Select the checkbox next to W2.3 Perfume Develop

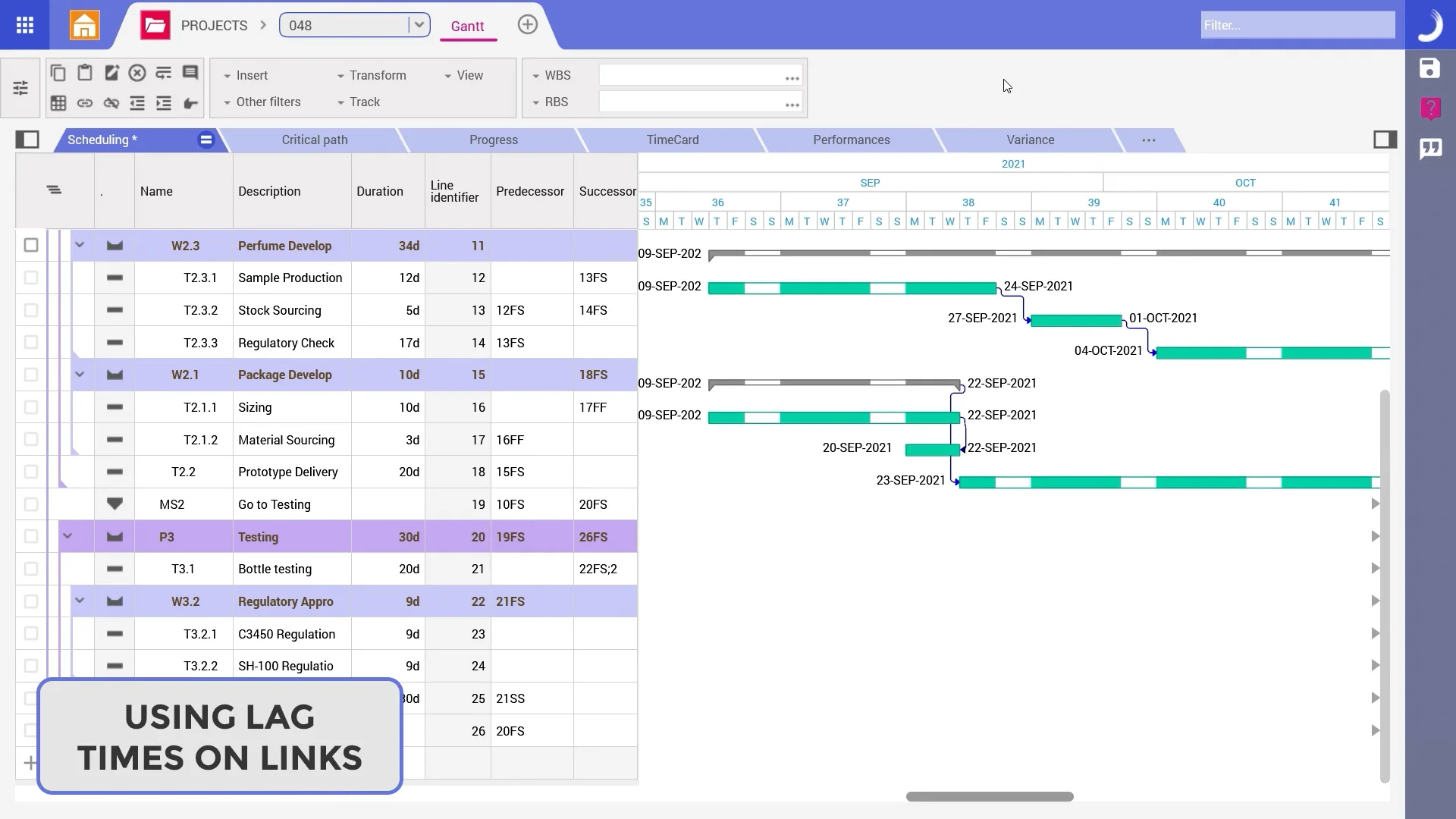pos(31,245)
